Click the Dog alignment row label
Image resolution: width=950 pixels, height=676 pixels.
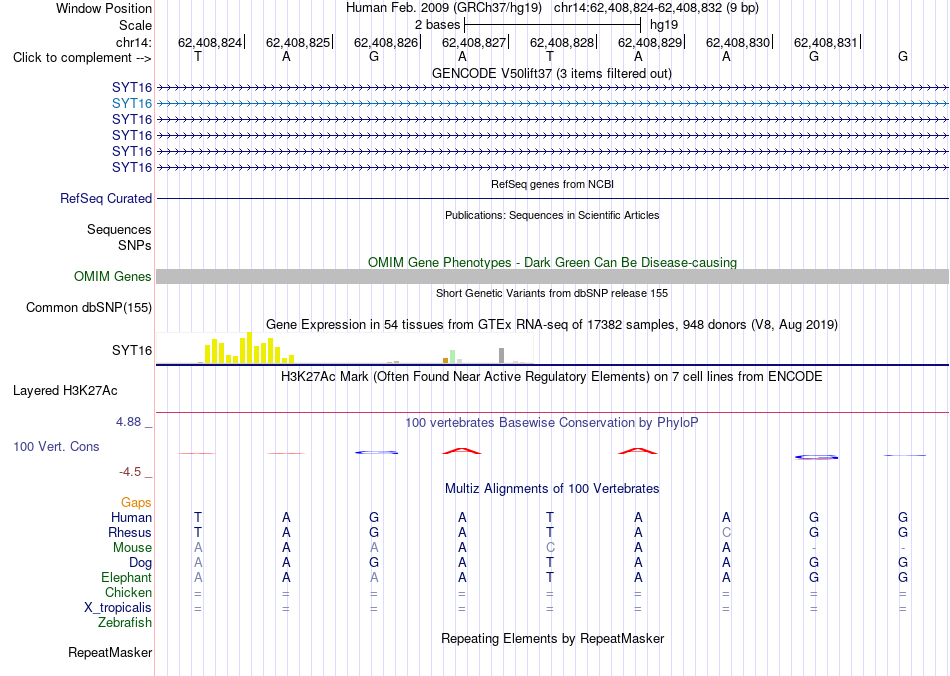(140, 563)
